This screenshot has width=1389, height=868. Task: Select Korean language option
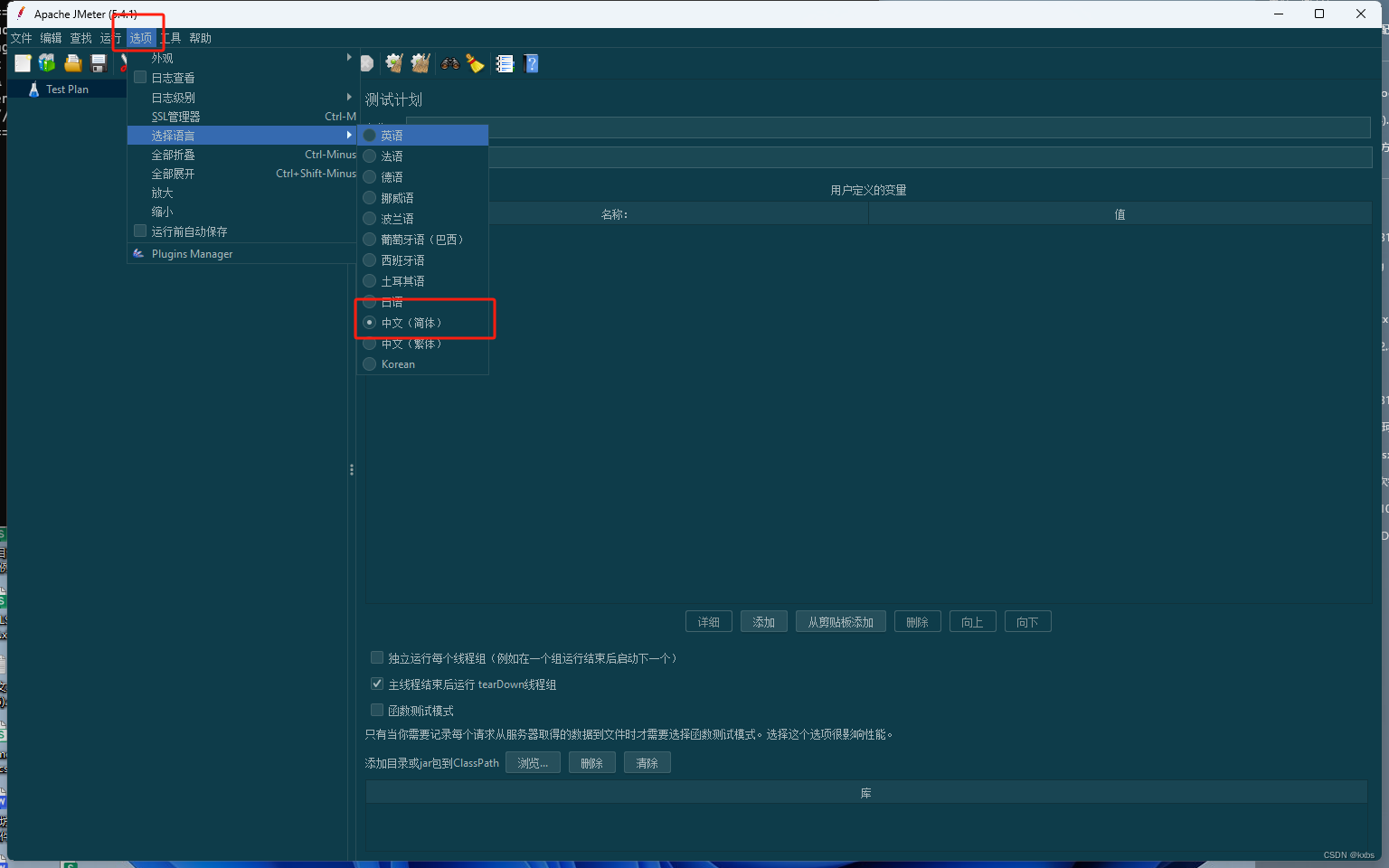423,364
